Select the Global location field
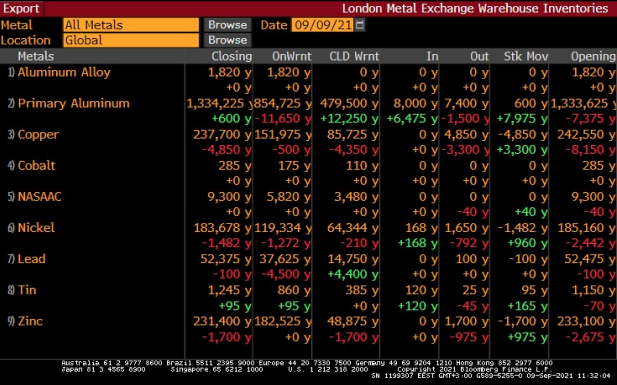This screenshot has width=617, height=385. (x=131, y=40)
